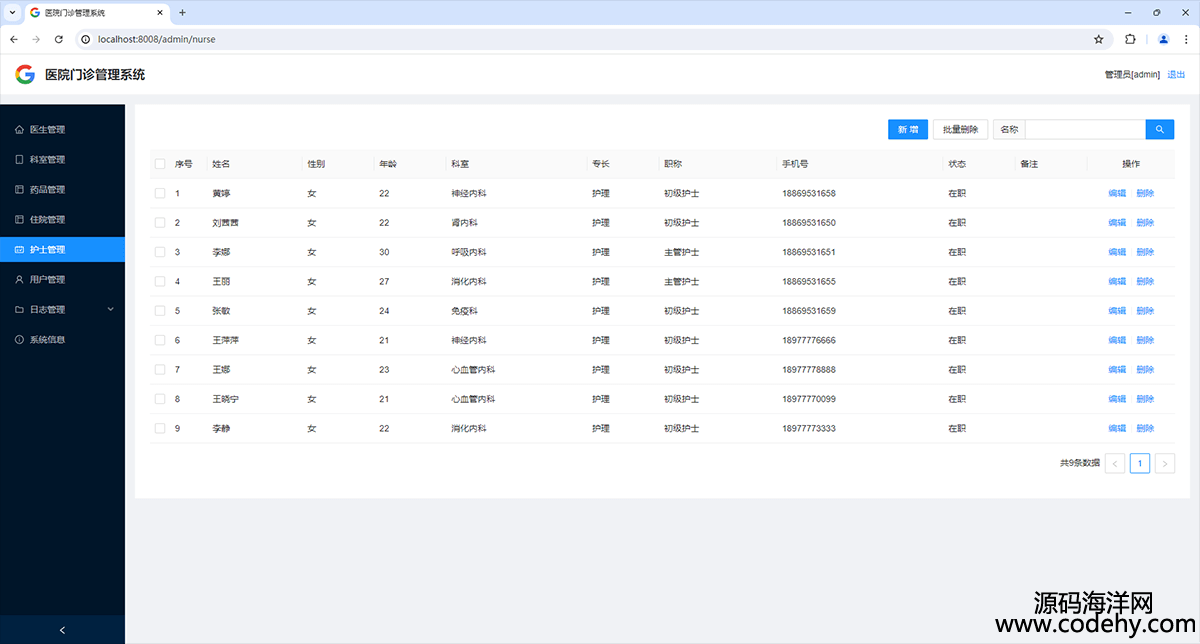Check the box for nurse 刘茜茜
The width and height of the screenshot is (1200, 644).
point(160,222)
